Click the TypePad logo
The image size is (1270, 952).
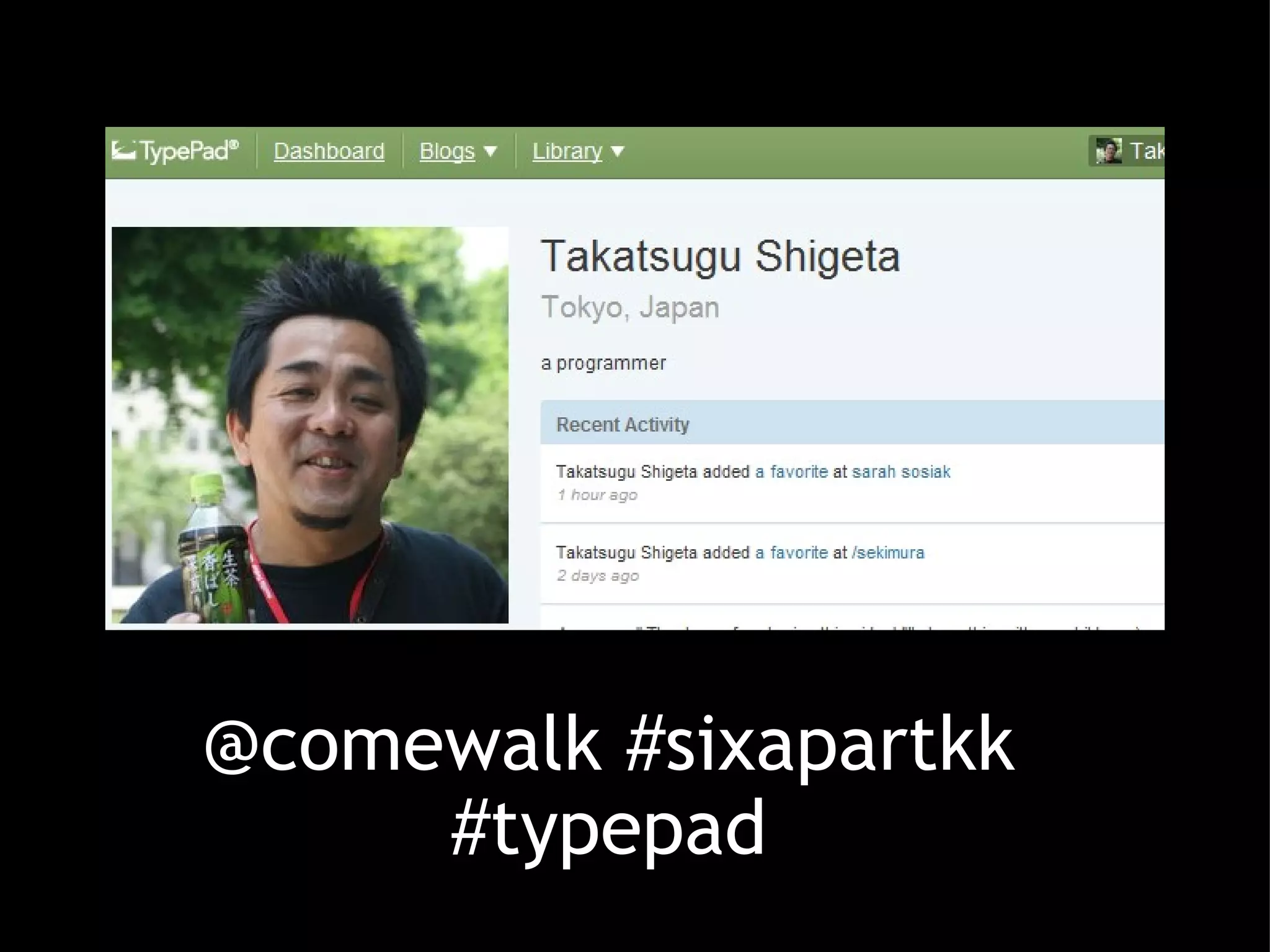[x=175, y=151]
